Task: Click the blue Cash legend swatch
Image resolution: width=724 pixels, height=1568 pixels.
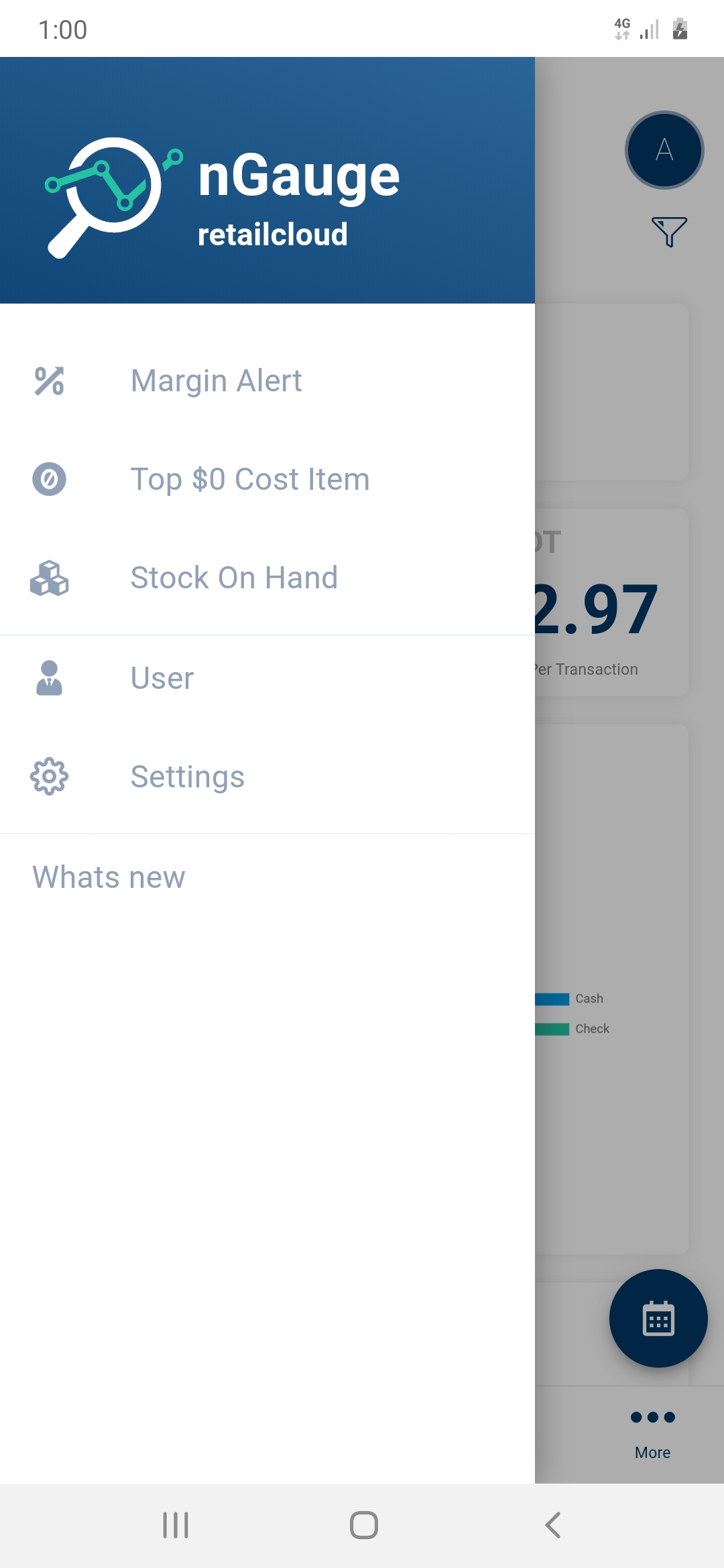Action: [x=553, y=999]
